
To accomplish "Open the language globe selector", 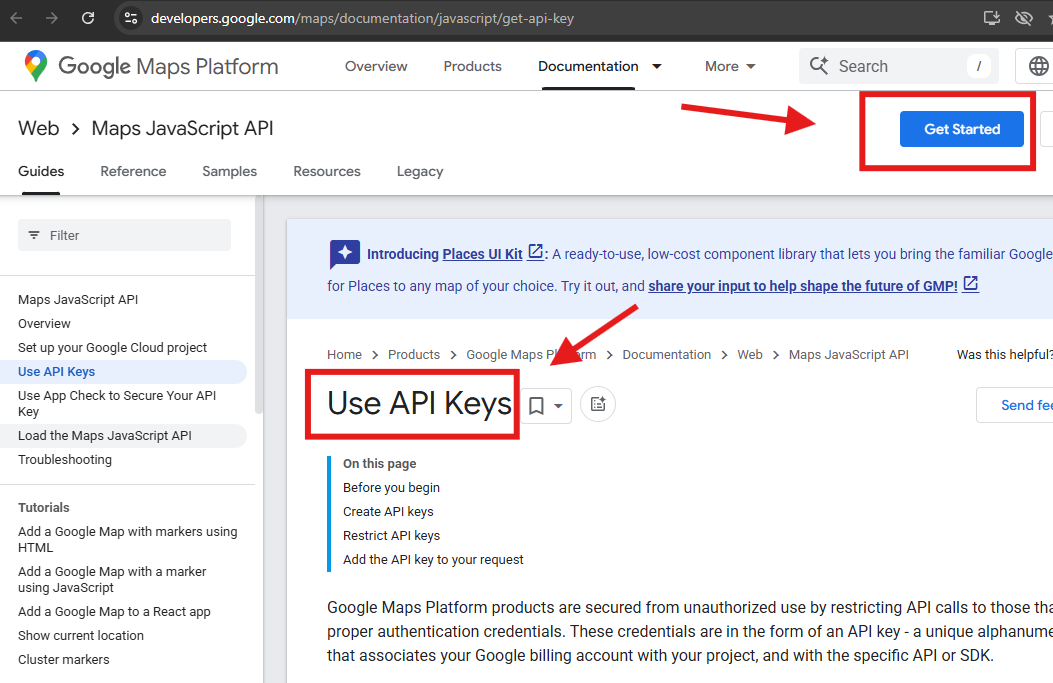I will [1038, 66].
